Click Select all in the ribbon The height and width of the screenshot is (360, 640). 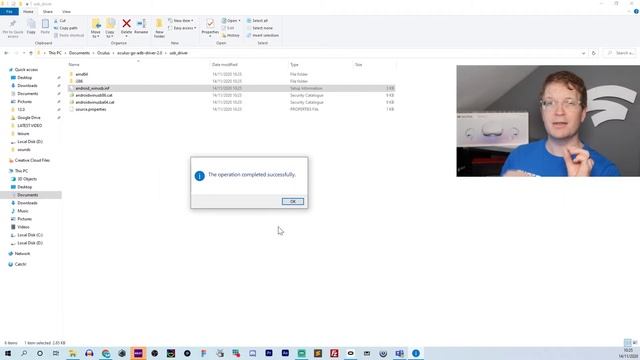(x=257, y=20)
